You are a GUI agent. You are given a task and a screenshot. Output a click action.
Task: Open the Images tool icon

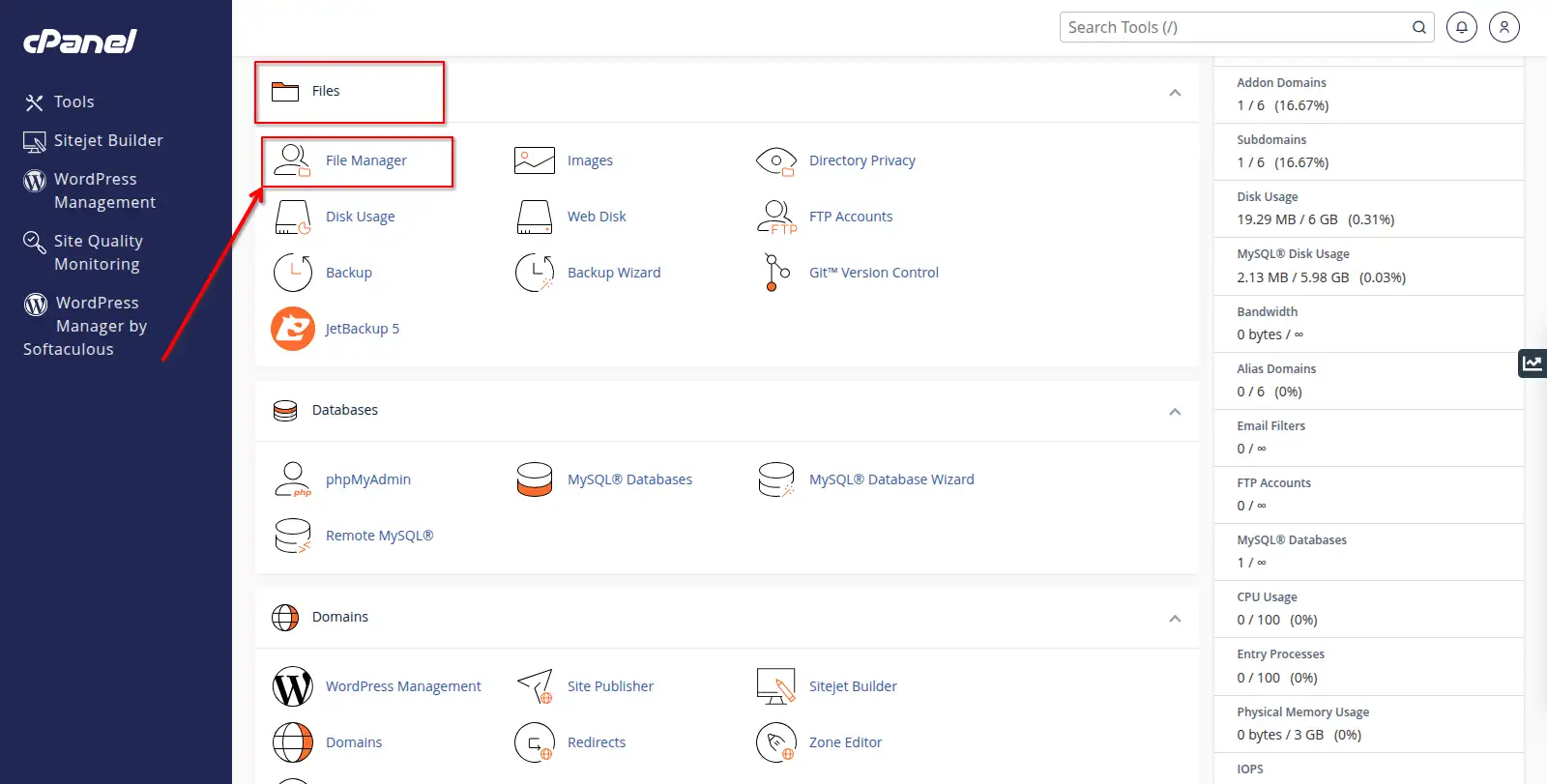(535, 160)
